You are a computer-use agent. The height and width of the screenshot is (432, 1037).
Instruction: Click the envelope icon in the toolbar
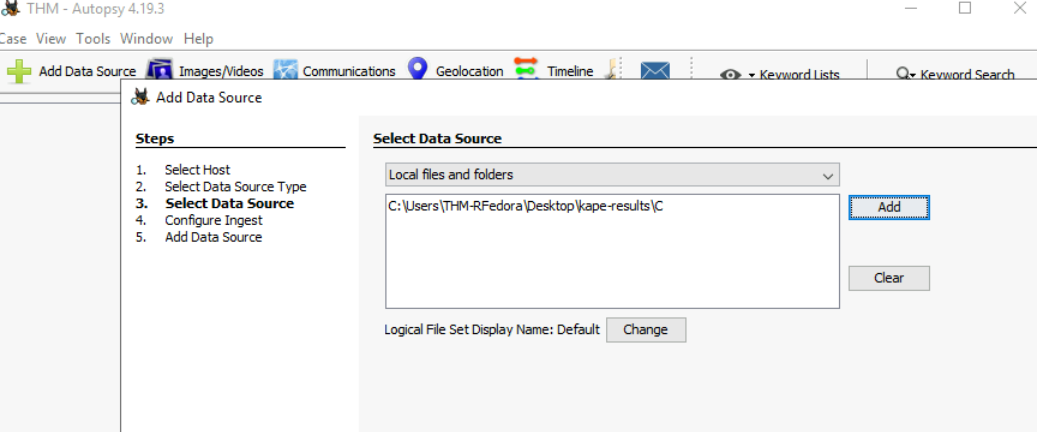(655, 71)
